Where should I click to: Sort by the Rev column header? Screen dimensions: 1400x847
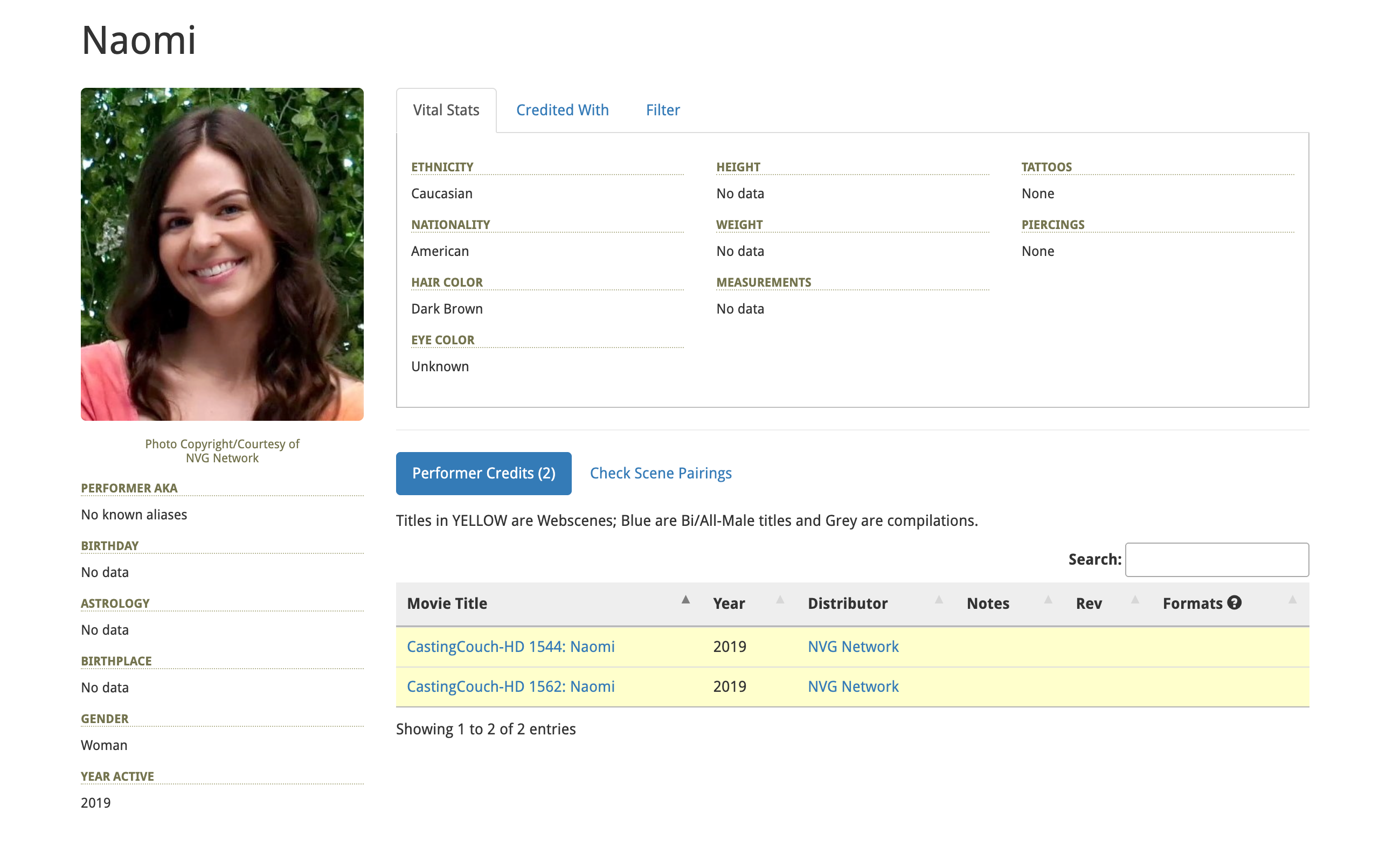tap(1088, 603)
